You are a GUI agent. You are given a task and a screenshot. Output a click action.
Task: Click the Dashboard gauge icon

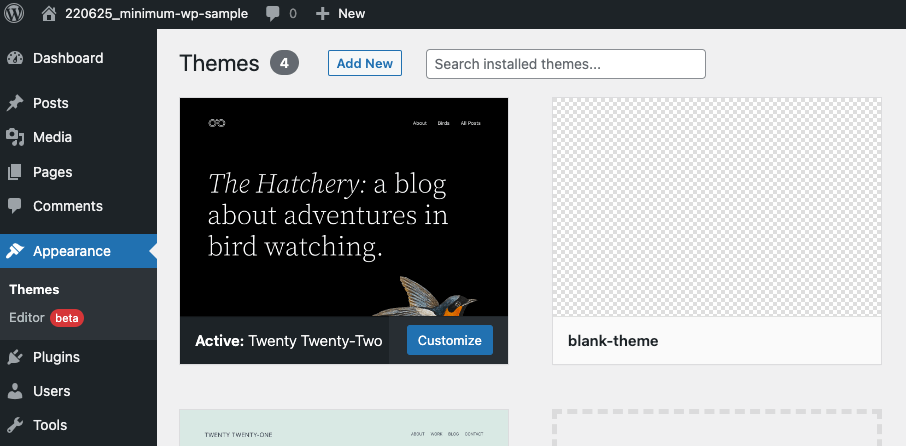click(x=15, y=58)
